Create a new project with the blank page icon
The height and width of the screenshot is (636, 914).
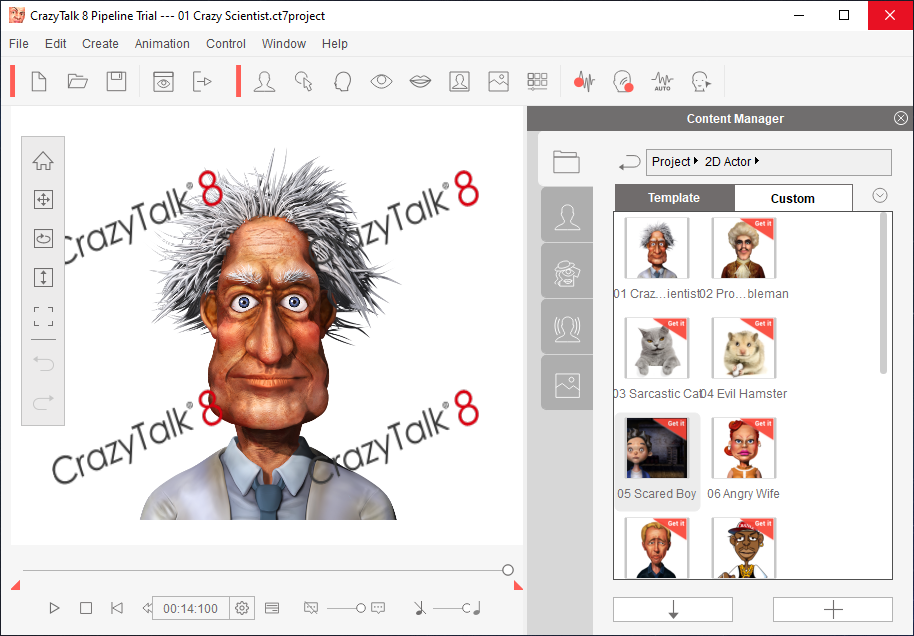(39, 81)
